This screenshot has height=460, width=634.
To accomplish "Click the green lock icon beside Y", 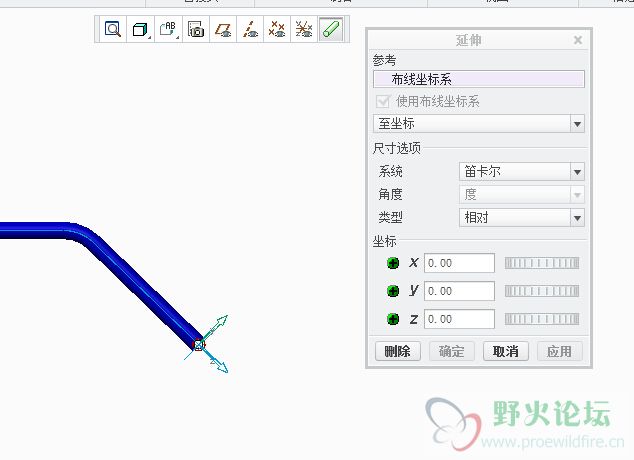I will click(393, 291).
